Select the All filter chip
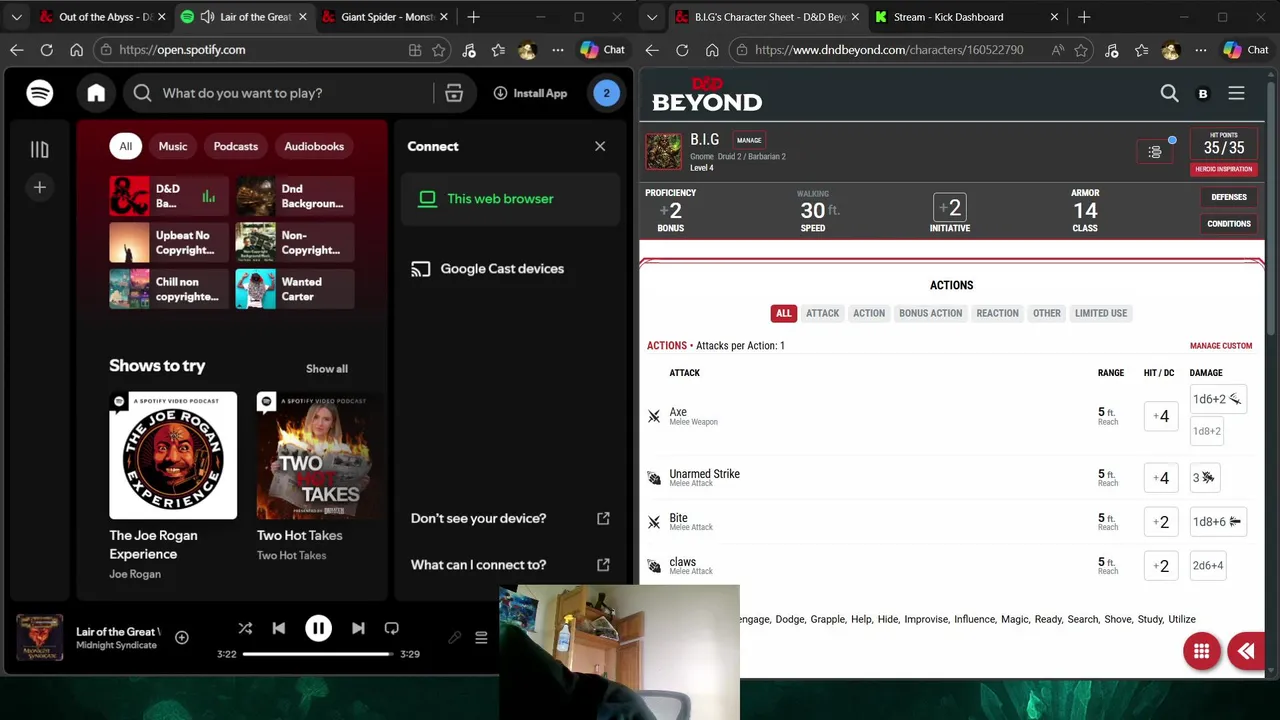 [126, 146]
